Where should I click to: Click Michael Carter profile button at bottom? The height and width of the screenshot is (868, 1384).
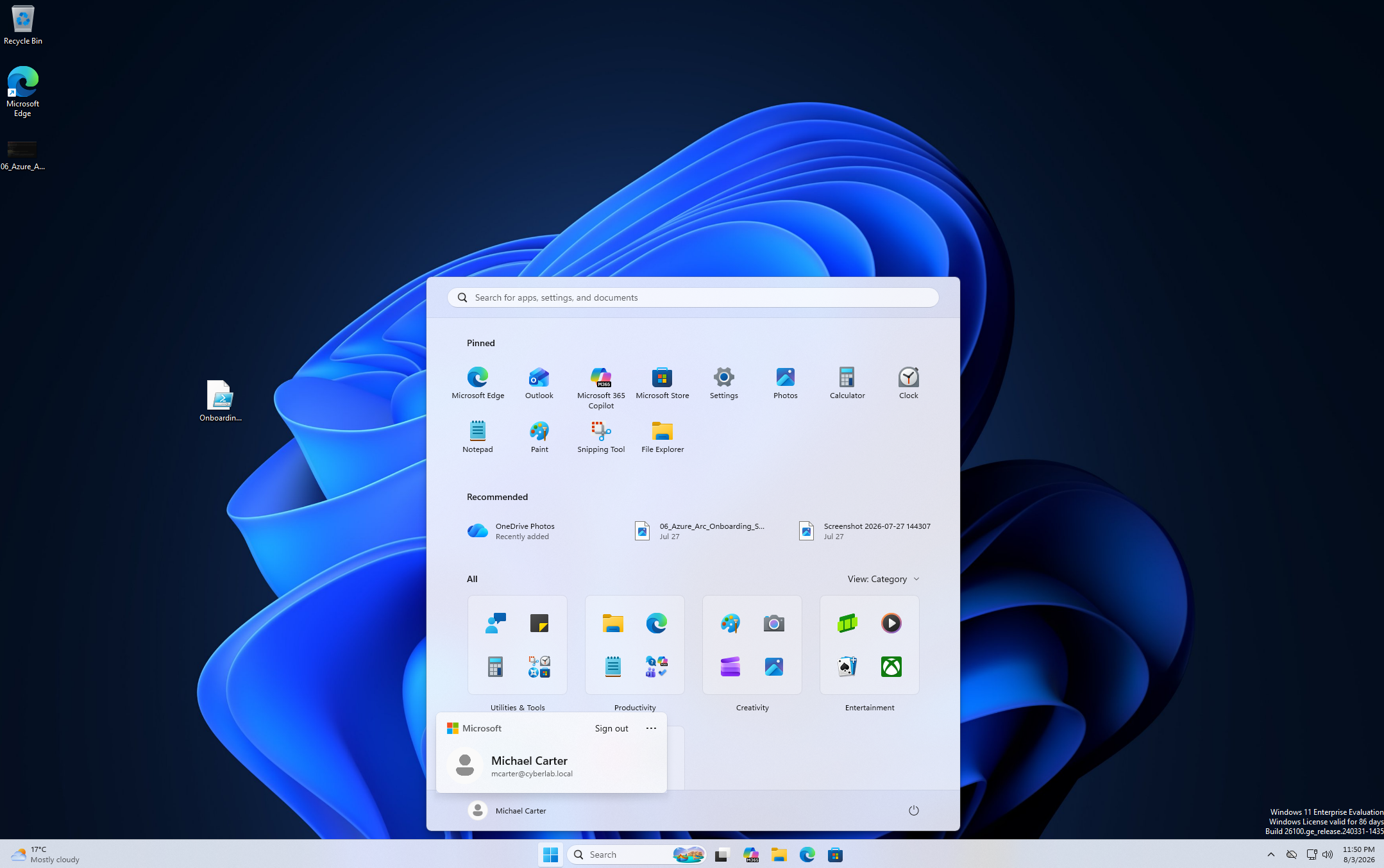[507, 810]
